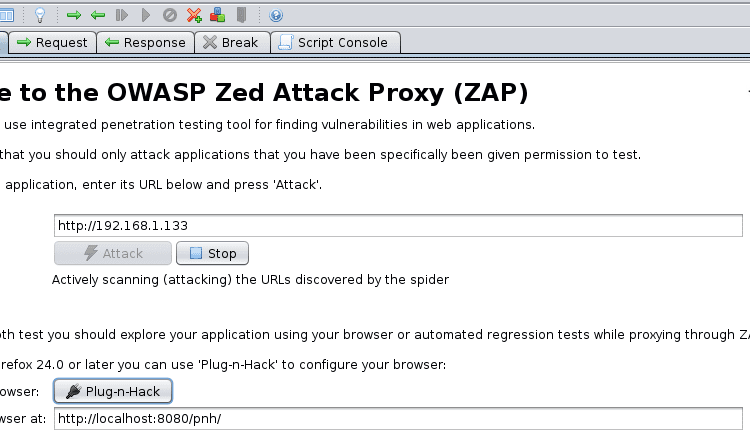Open the Break tab
The image size is (750, 444).
pyautogui.click(x=232, y=43)
